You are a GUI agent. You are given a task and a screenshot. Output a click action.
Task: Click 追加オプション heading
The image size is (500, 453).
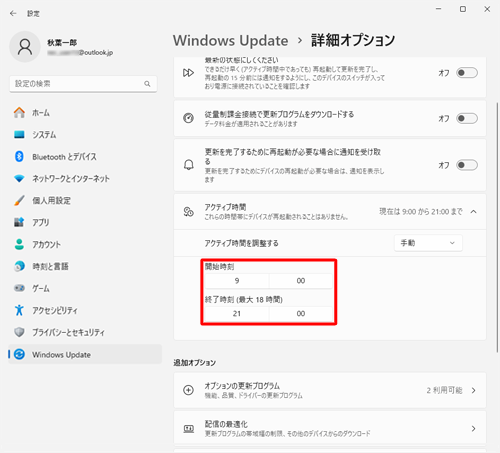point(194,363)
